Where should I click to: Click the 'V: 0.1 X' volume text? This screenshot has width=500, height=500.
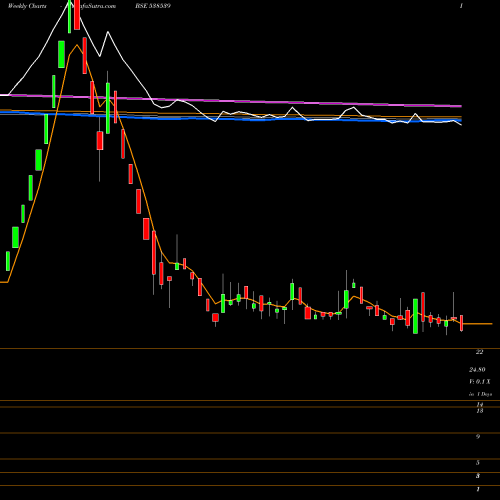(480, 382)
